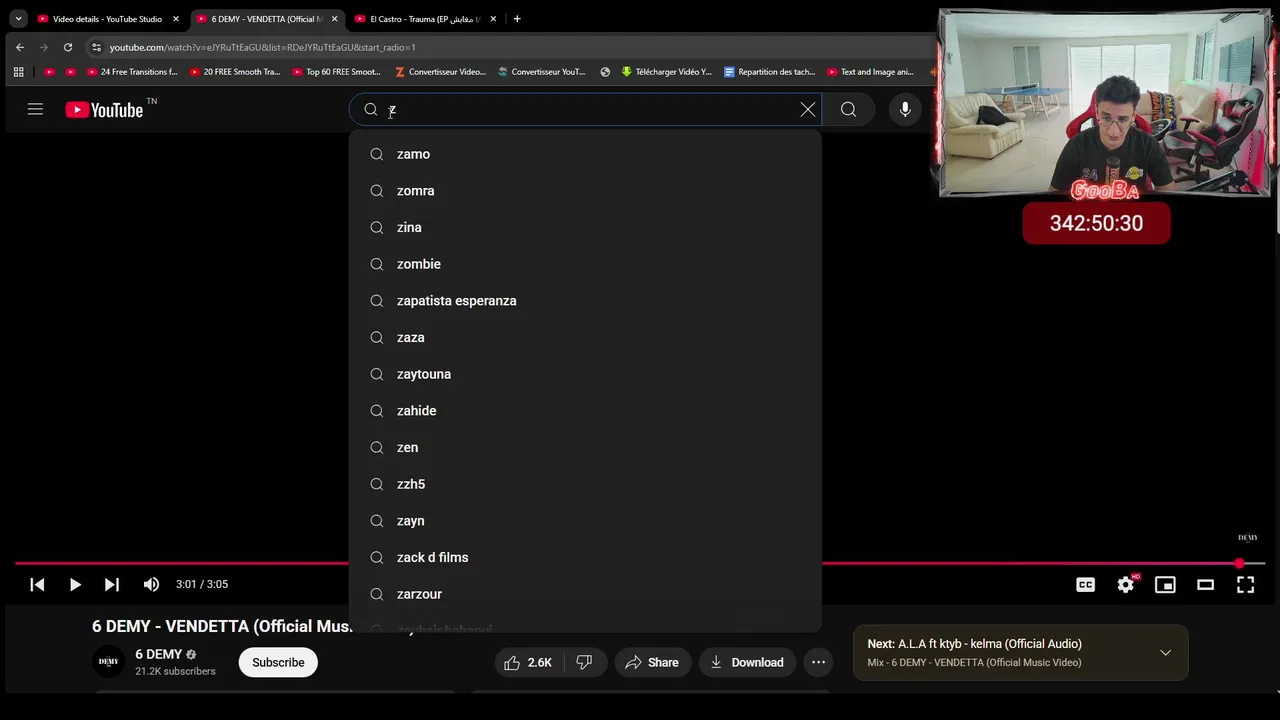Viewport: 1280px width, 720px height.
Task: Clear the search box with the X
Action: click(x=808, y=110)
